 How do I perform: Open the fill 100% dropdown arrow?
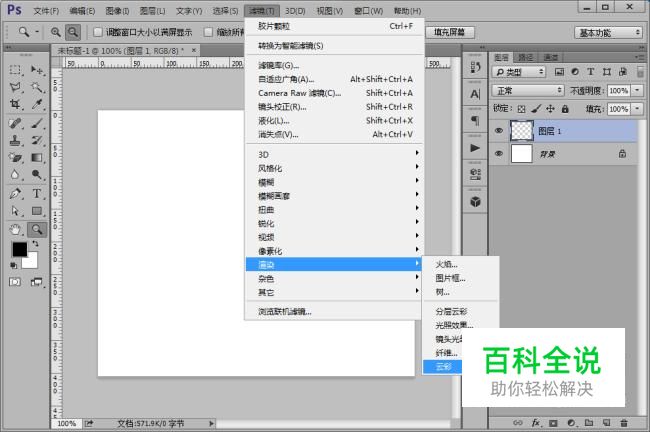point(637,109)
